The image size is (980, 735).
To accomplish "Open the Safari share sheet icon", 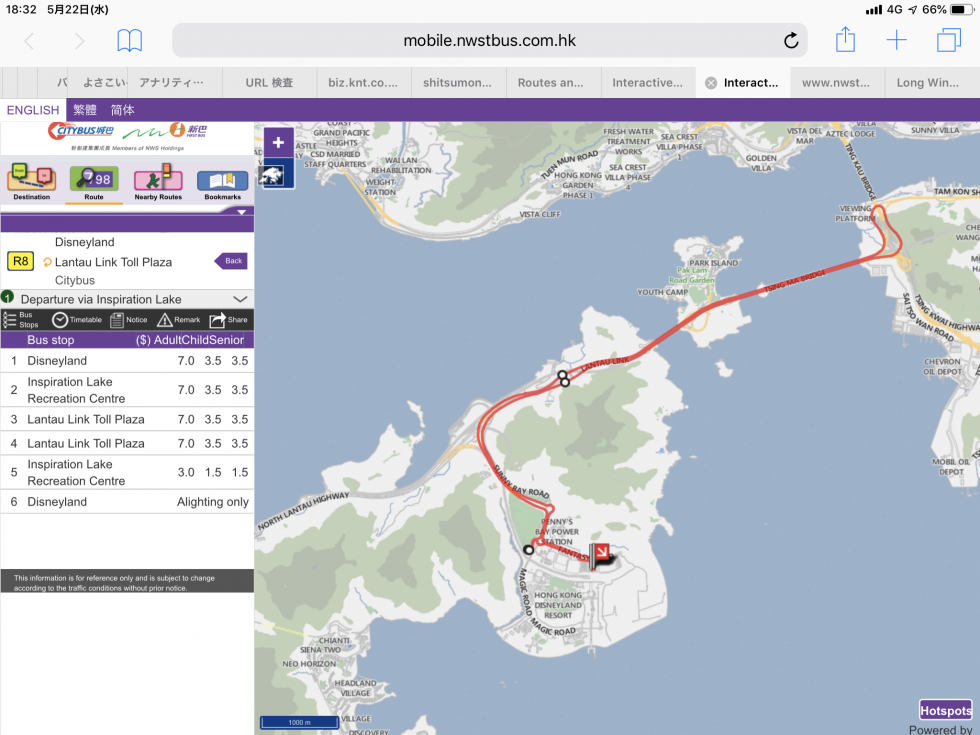I will click(845, 39).
